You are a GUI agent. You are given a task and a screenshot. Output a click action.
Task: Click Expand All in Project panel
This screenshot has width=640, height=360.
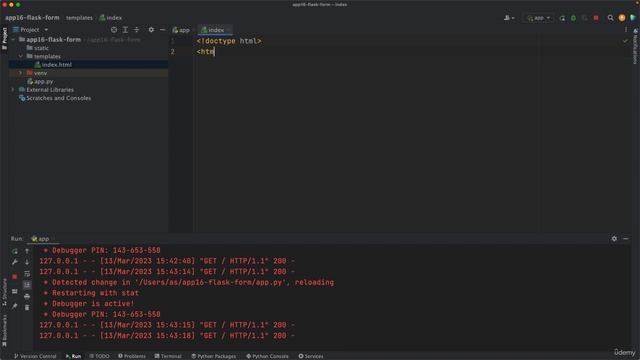pyautogui.click(x=125, y=30)
